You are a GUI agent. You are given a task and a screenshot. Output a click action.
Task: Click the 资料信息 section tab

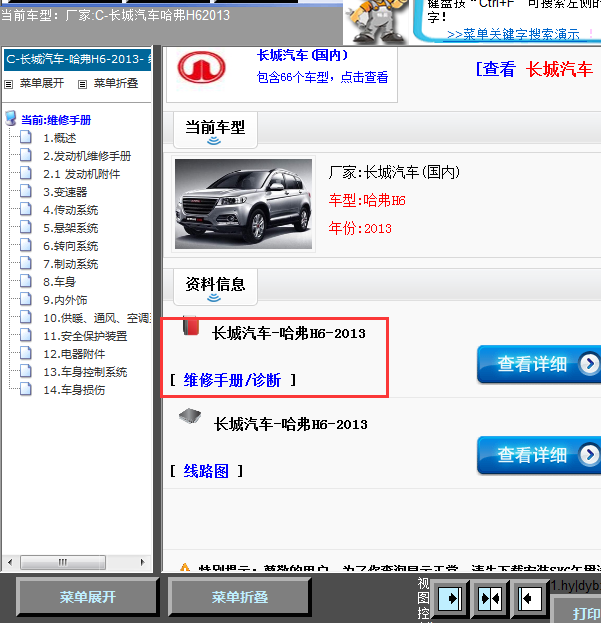coord(215,287)
